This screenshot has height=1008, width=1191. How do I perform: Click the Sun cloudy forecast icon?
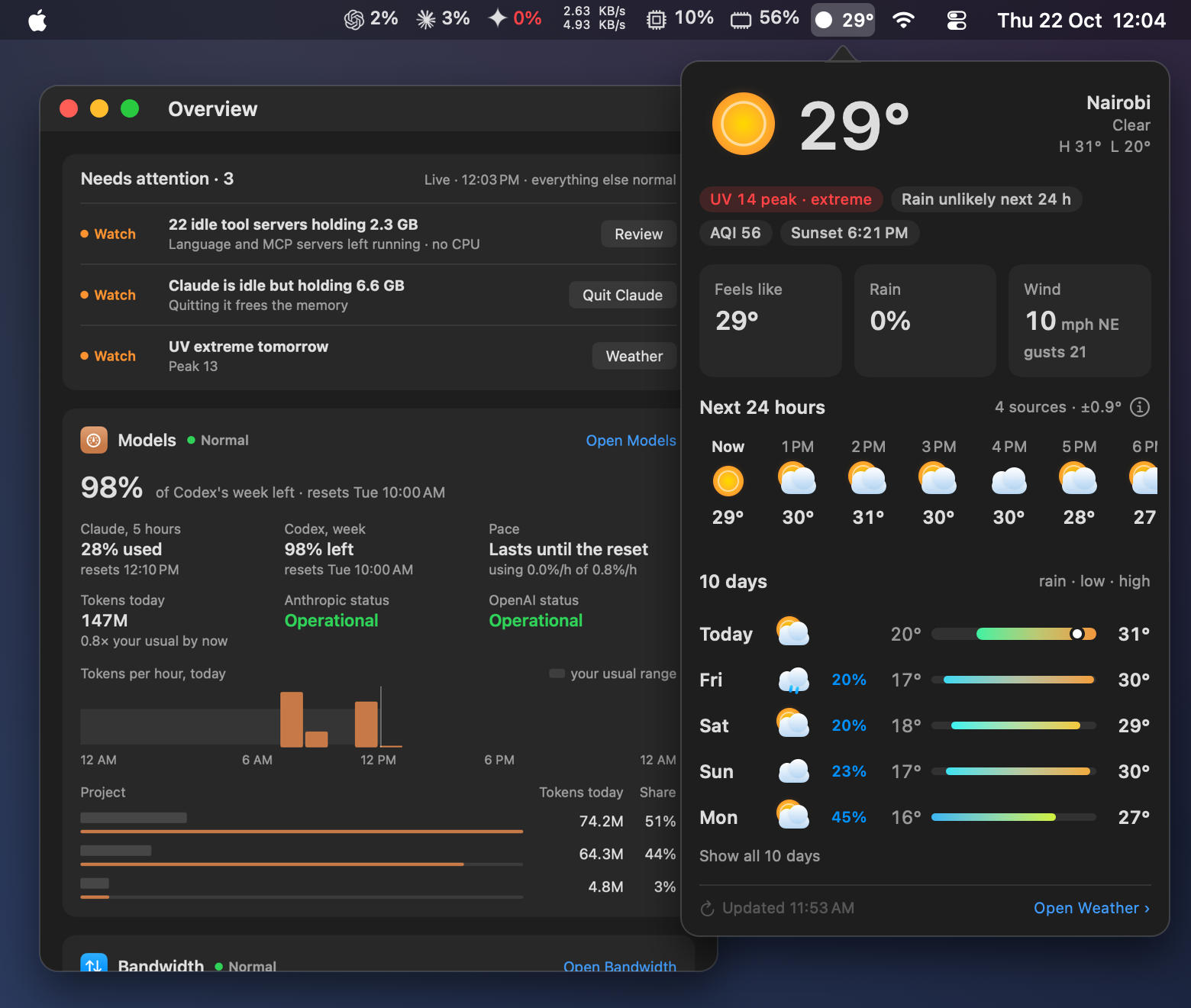[794, 771]
